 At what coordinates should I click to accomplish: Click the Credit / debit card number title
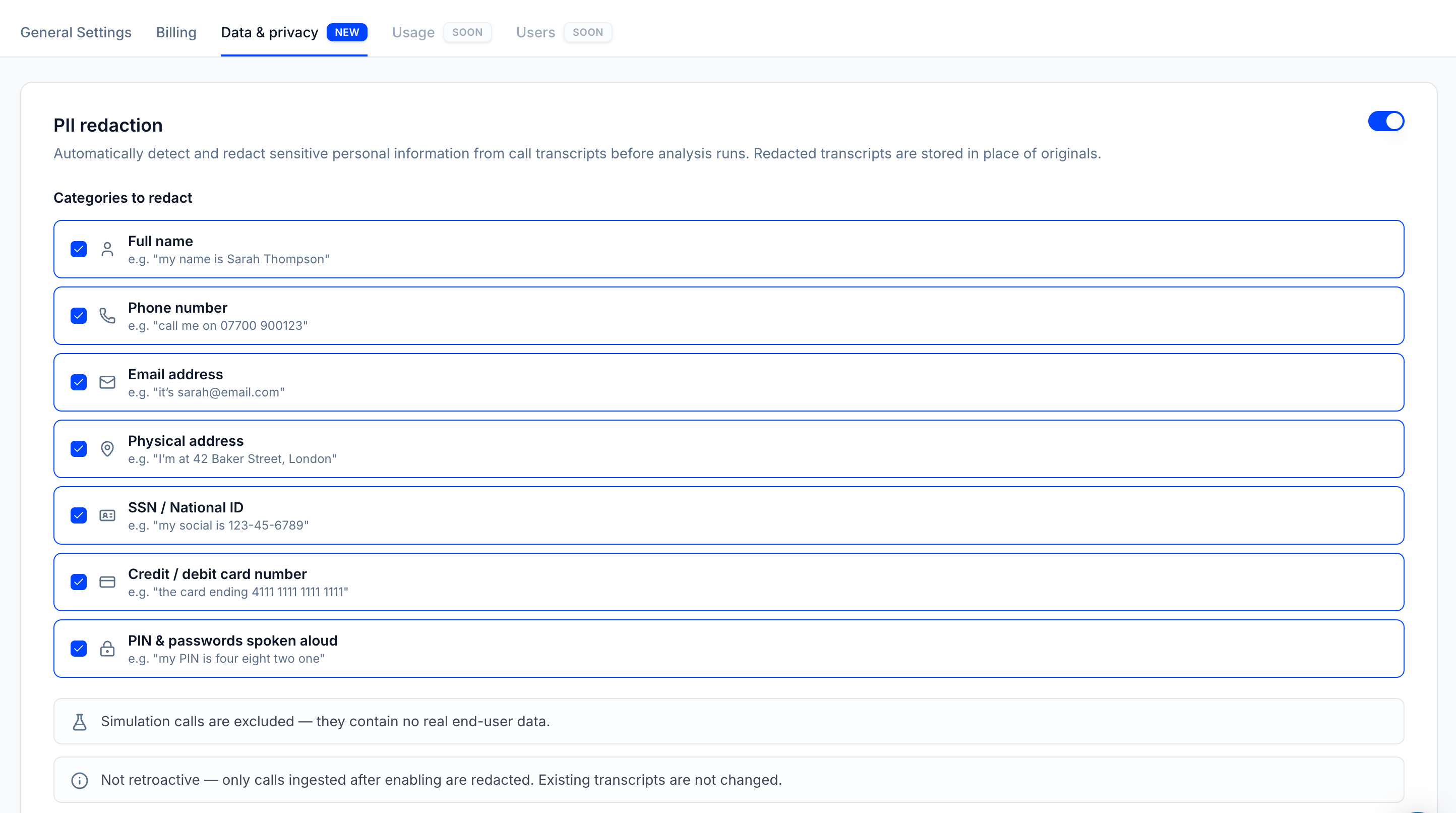218,574
